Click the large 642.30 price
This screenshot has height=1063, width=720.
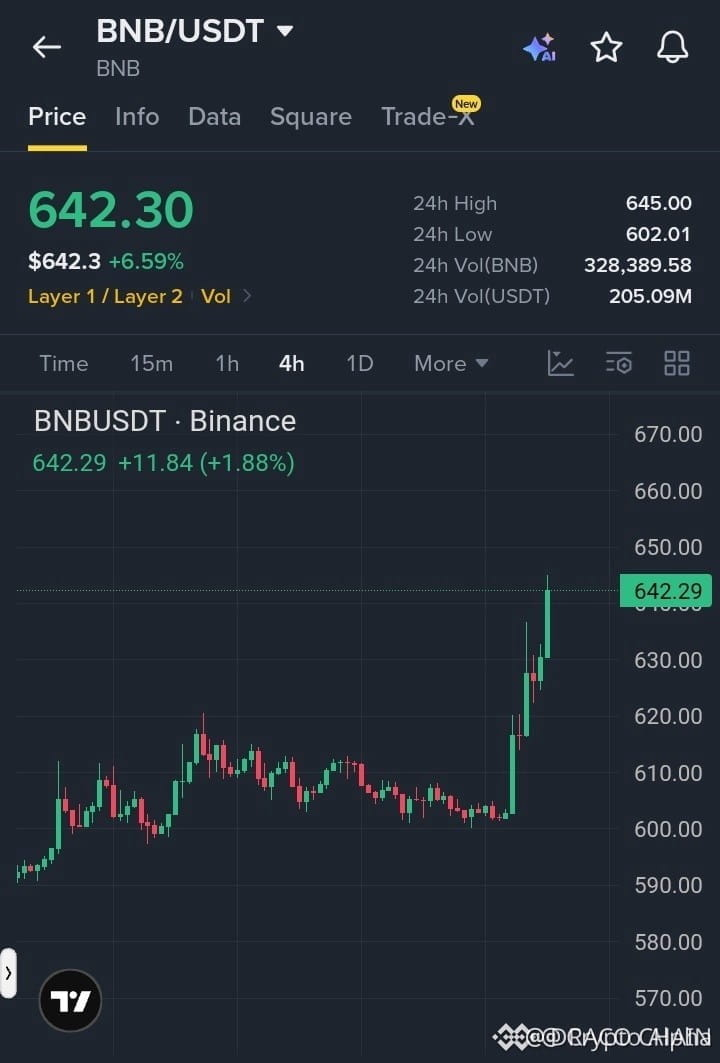tap(111, 209)
